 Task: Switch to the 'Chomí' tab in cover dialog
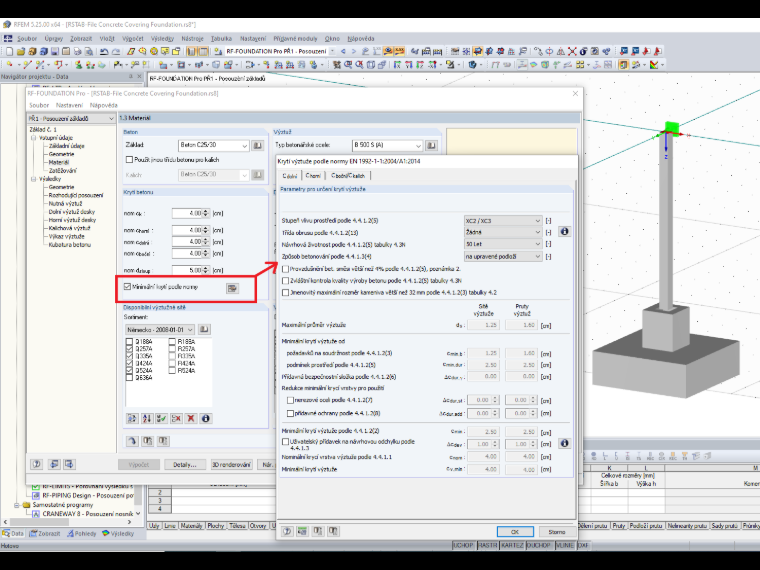(x=313, y=175)
